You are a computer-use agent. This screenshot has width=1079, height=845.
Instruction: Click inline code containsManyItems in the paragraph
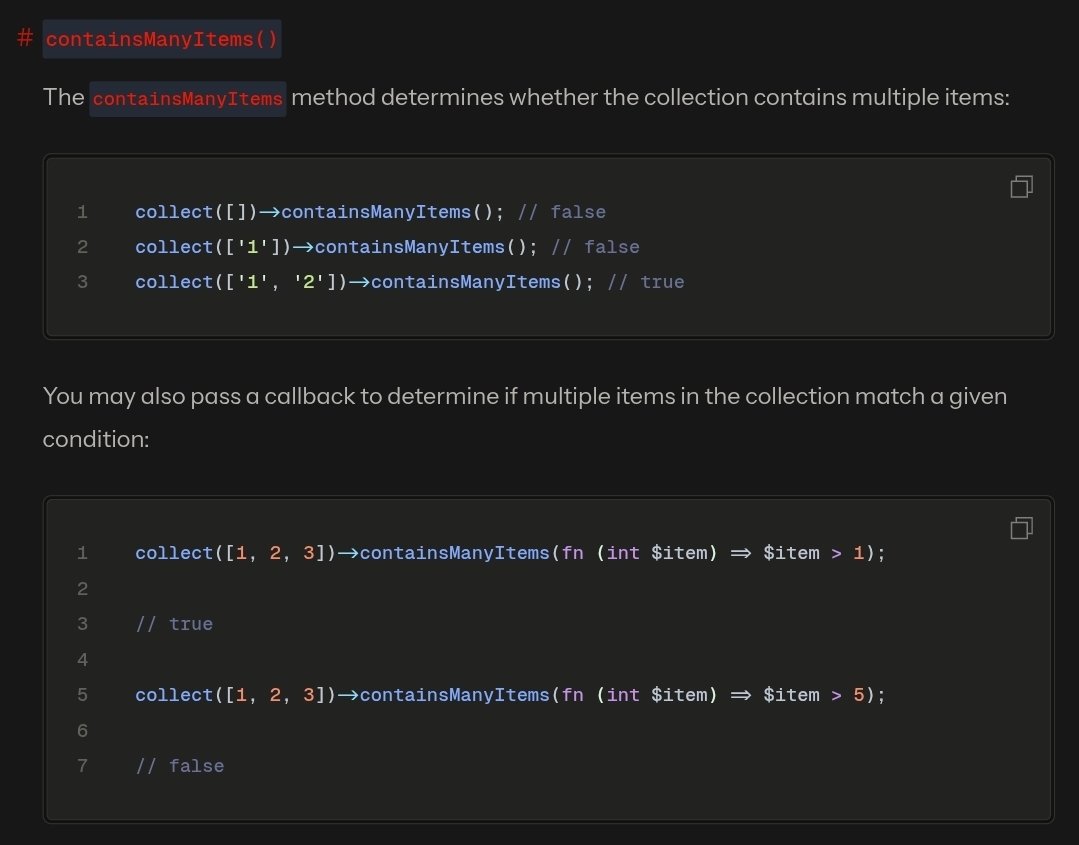click(187, 99)
